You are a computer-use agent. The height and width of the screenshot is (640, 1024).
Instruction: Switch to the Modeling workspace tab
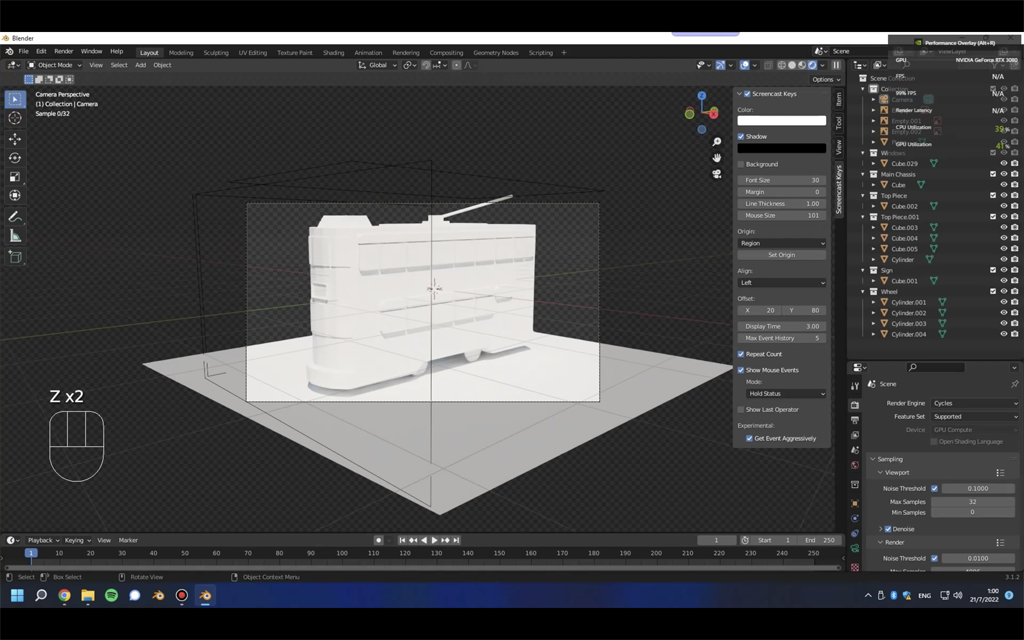coord(181,53)
